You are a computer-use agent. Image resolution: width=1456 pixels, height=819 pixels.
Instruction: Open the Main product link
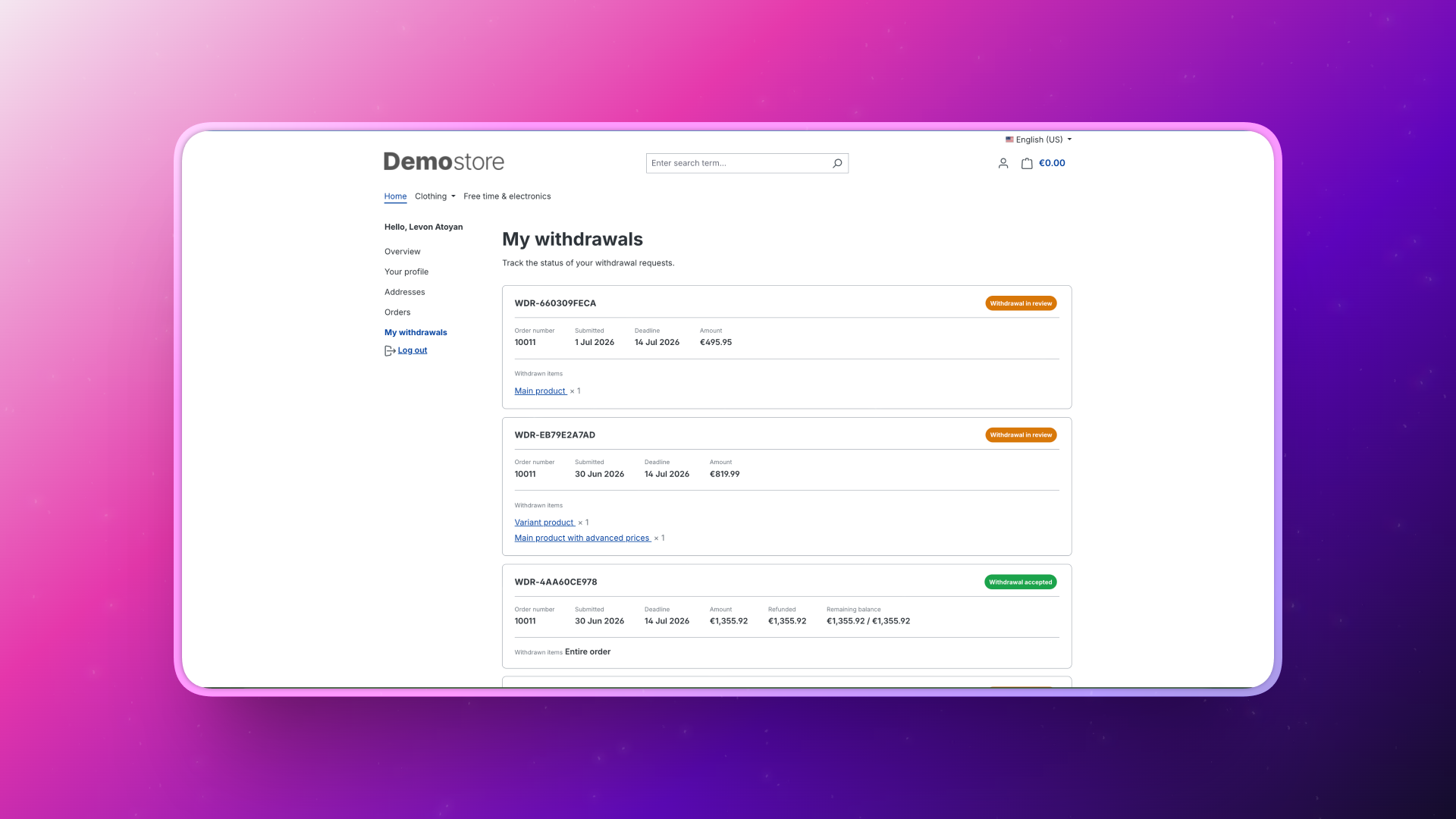point(540,391)
